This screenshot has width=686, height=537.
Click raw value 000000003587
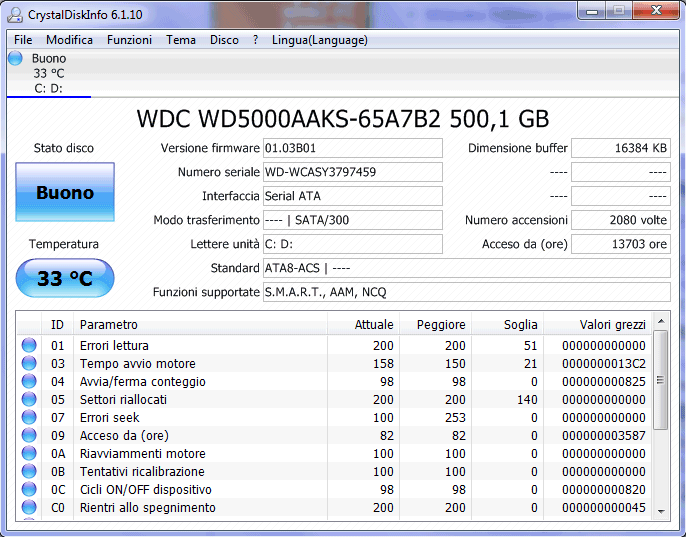(x=604, y=435)
